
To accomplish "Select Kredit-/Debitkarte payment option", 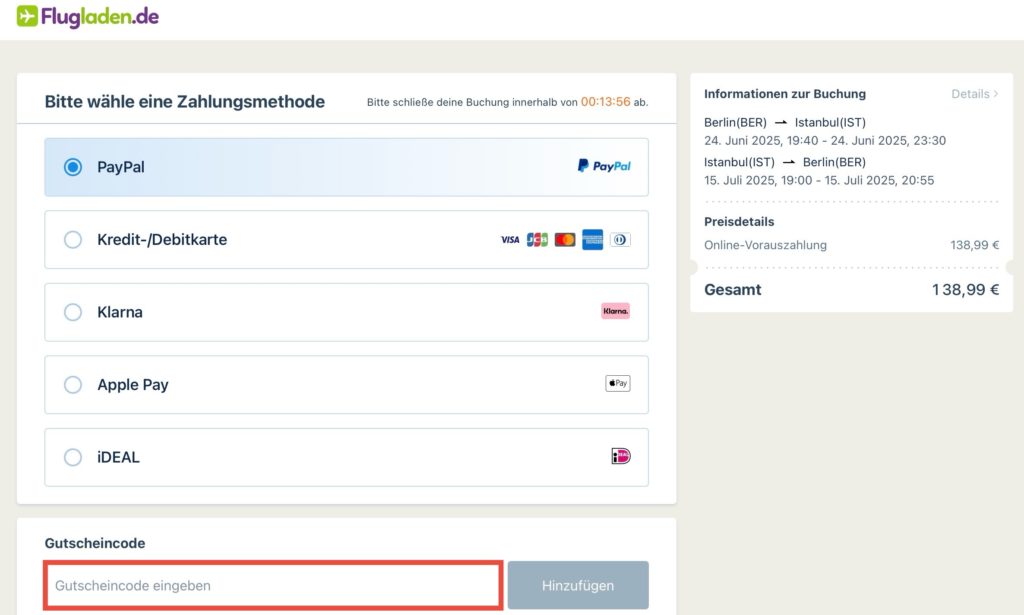I will [x=73, y=240].
